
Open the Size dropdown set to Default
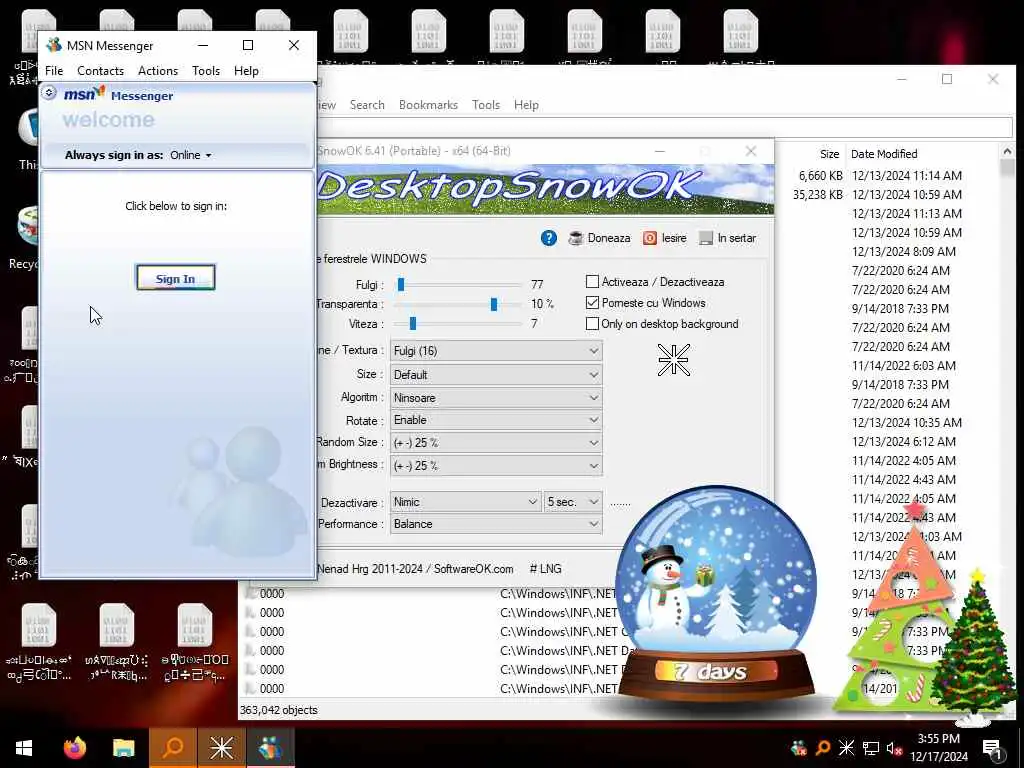[496, 375]
